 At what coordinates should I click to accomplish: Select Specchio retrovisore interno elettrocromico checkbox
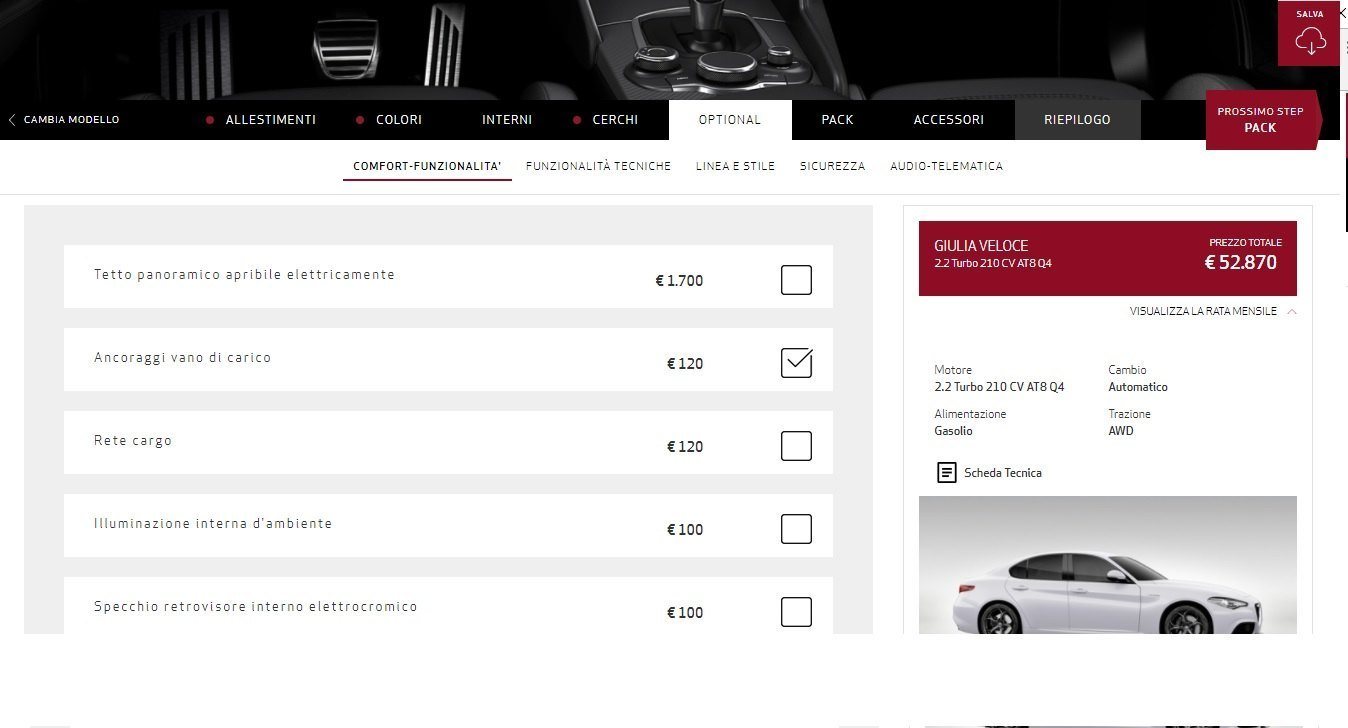coord(796,612)
